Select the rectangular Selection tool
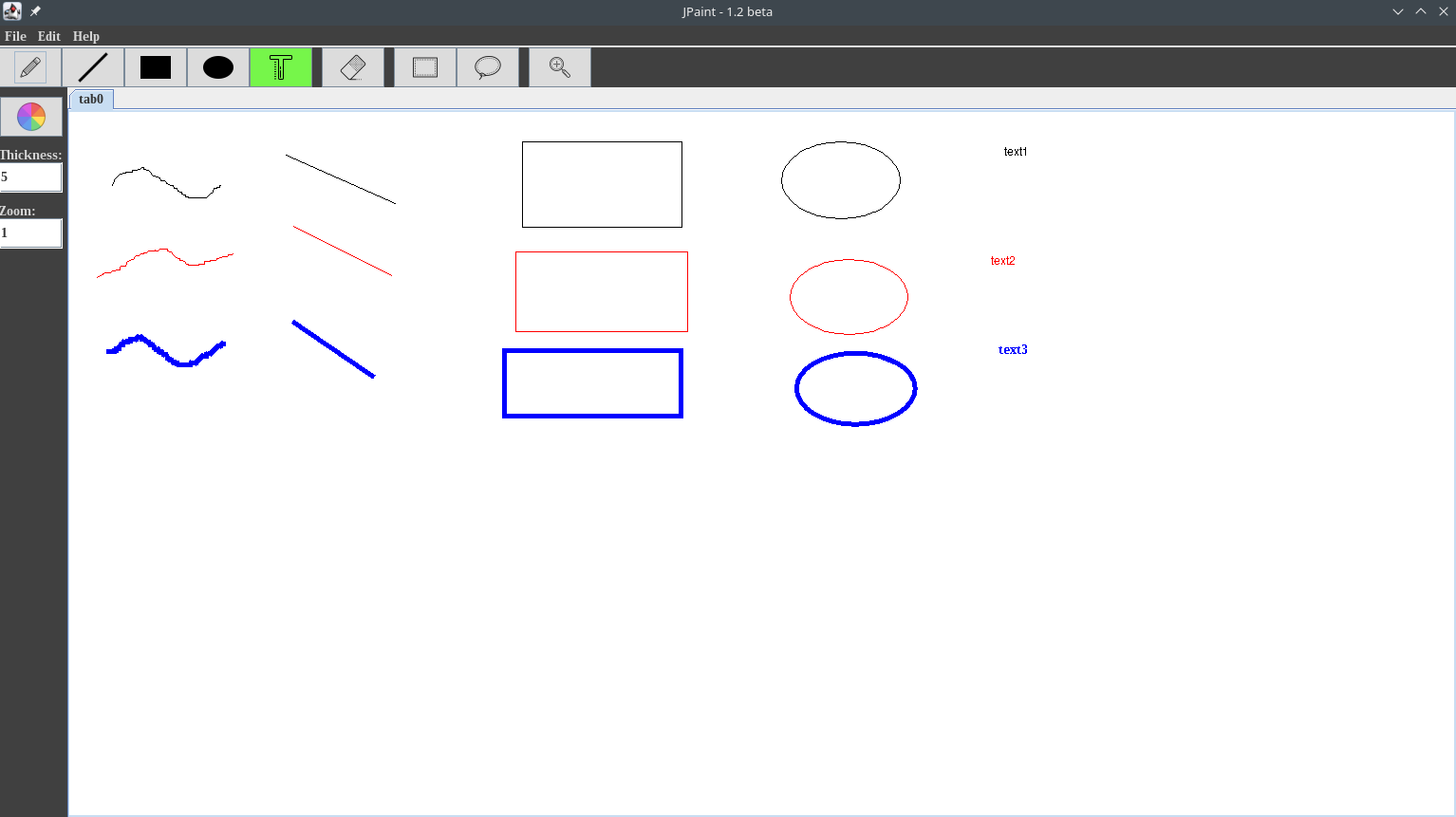The height and width of the screenshot is (817, 1456). pyautogui.click(x=425, y=67)
